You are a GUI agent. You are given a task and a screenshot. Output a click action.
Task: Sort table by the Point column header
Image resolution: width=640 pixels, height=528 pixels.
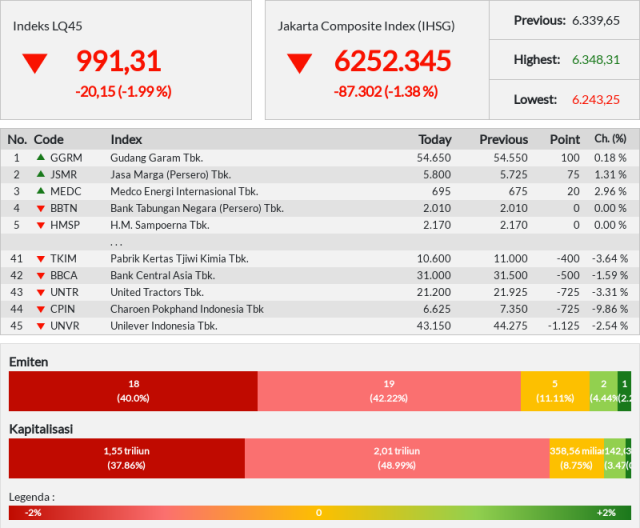pos(565,140)
